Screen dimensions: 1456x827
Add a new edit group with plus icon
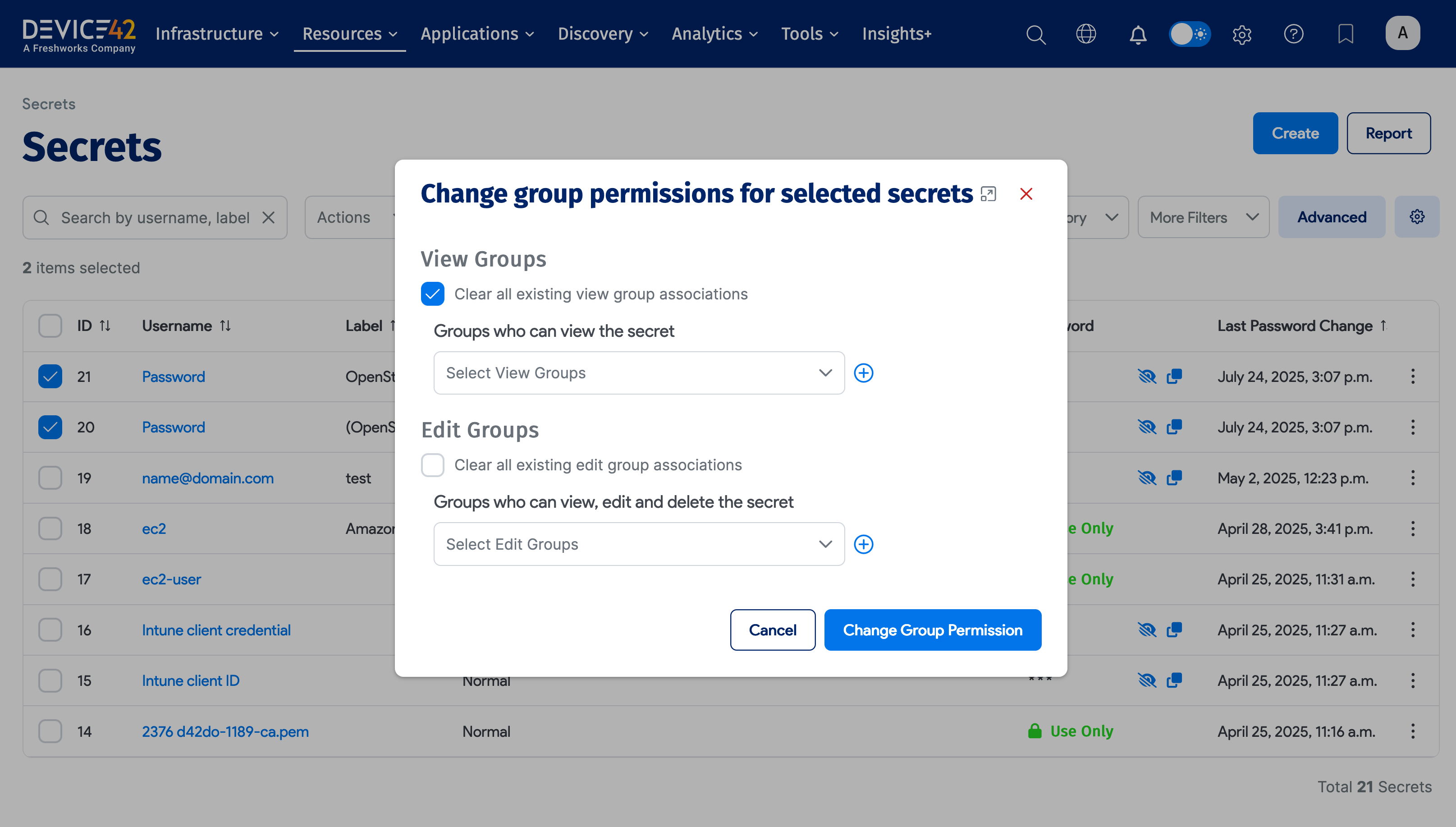click(863, 544)
